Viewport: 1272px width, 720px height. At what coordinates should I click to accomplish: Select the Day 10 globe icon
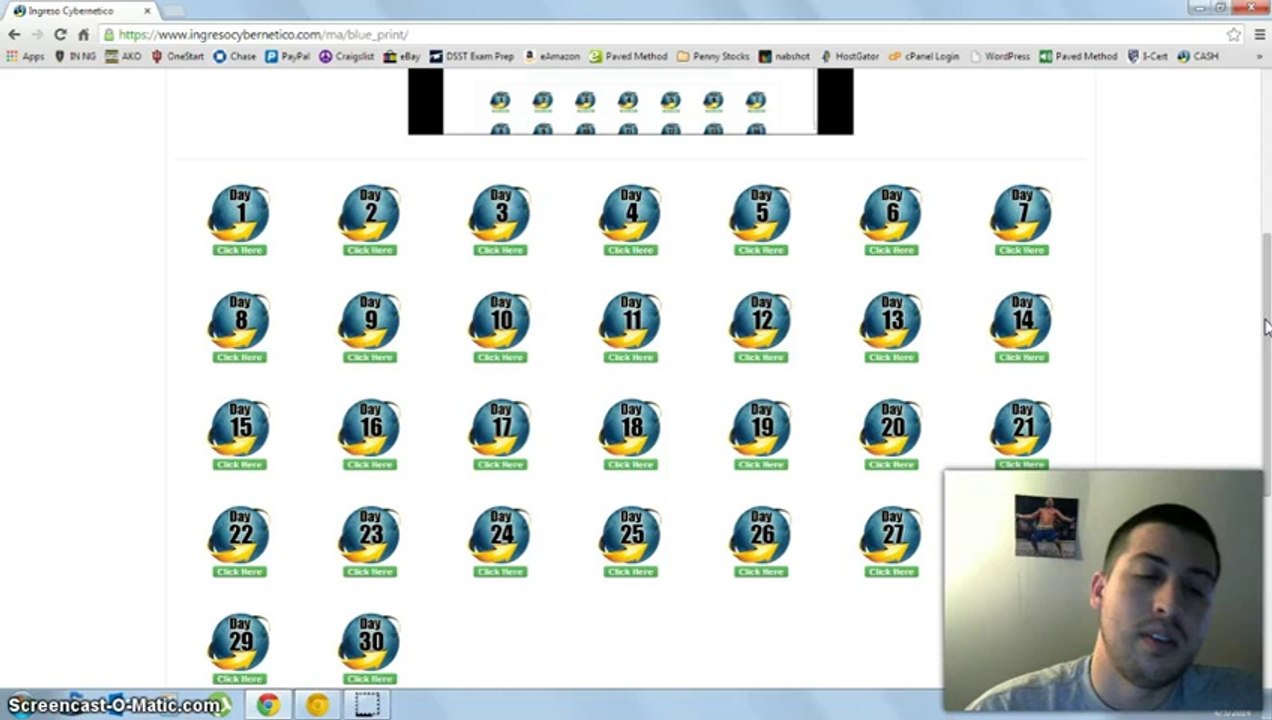point(500,320)
